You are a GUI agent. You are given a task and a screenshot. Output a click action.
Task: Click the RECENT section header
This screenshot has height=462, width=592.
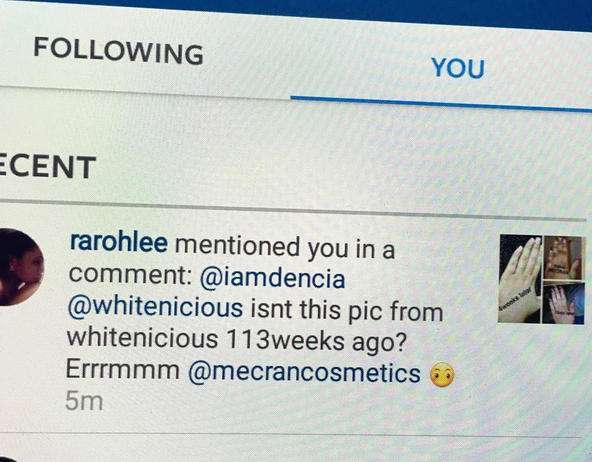[x=48, y=166]
